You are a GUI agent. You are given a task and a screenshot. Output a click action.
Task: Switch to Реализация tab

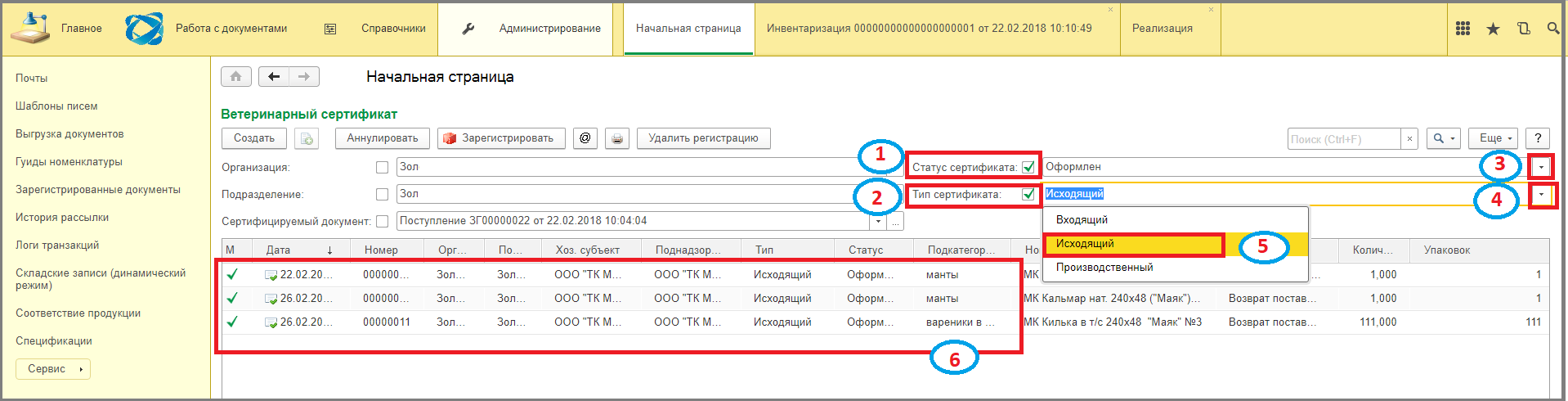click(x=1163, y=29)
